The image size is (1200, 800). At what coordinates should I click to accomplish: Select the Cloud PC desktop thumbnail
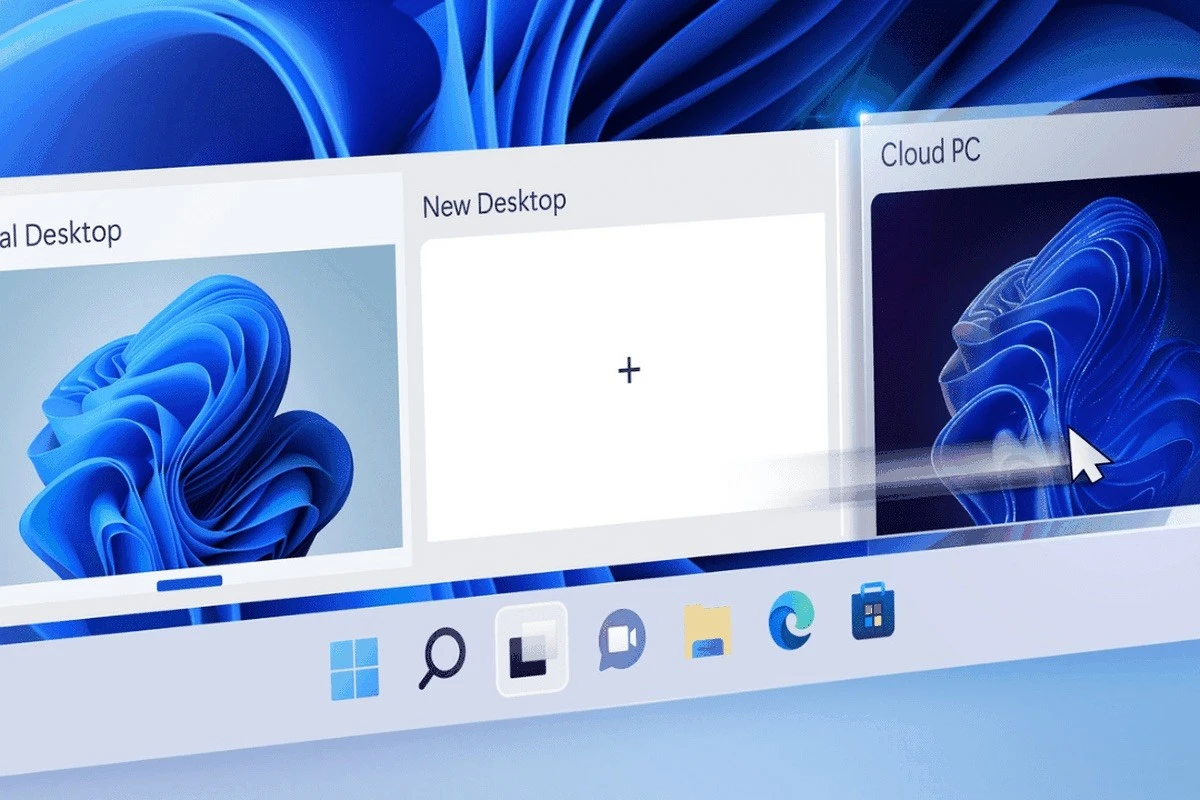pos(1030,360)
